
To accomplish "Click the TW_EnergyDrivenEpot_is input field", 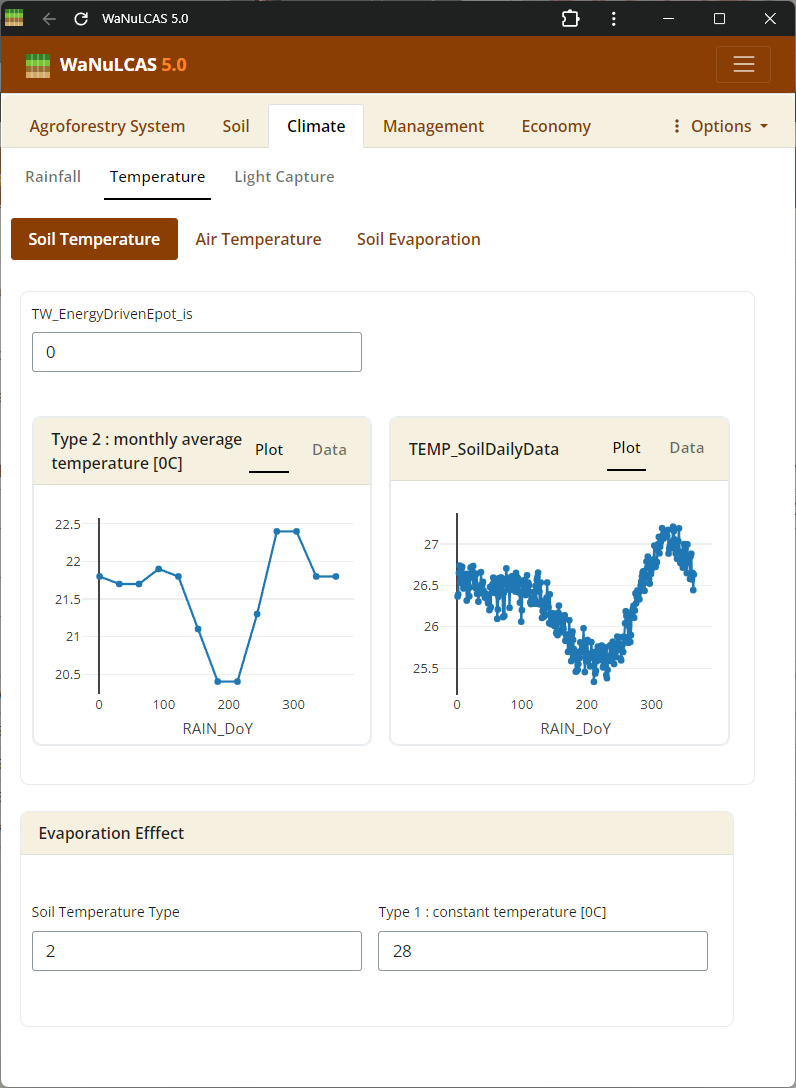I will pyautogui.click(x=197, y=352).
